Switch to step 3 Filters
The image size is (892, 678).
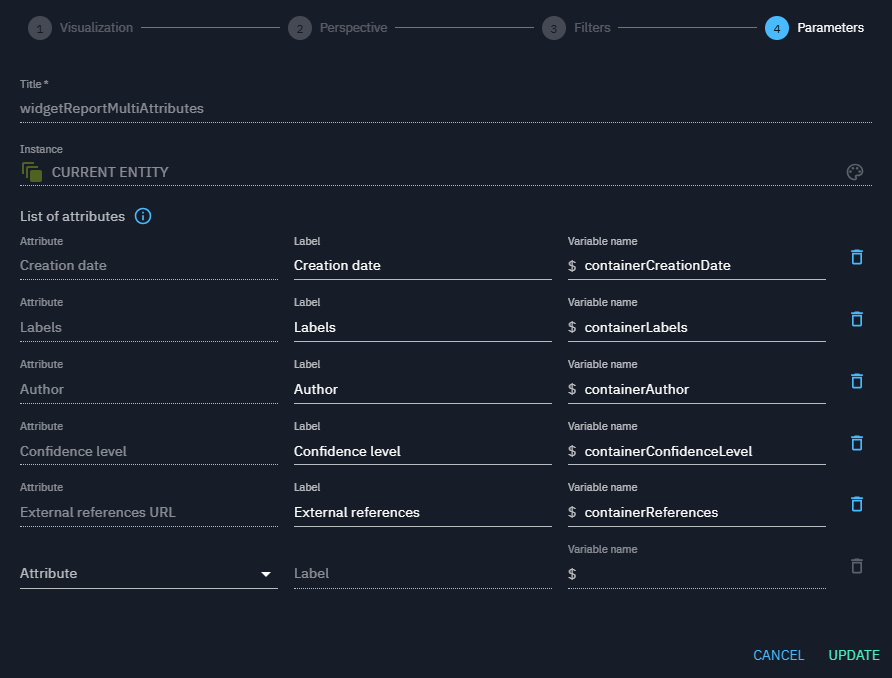(x=578, y=28)
